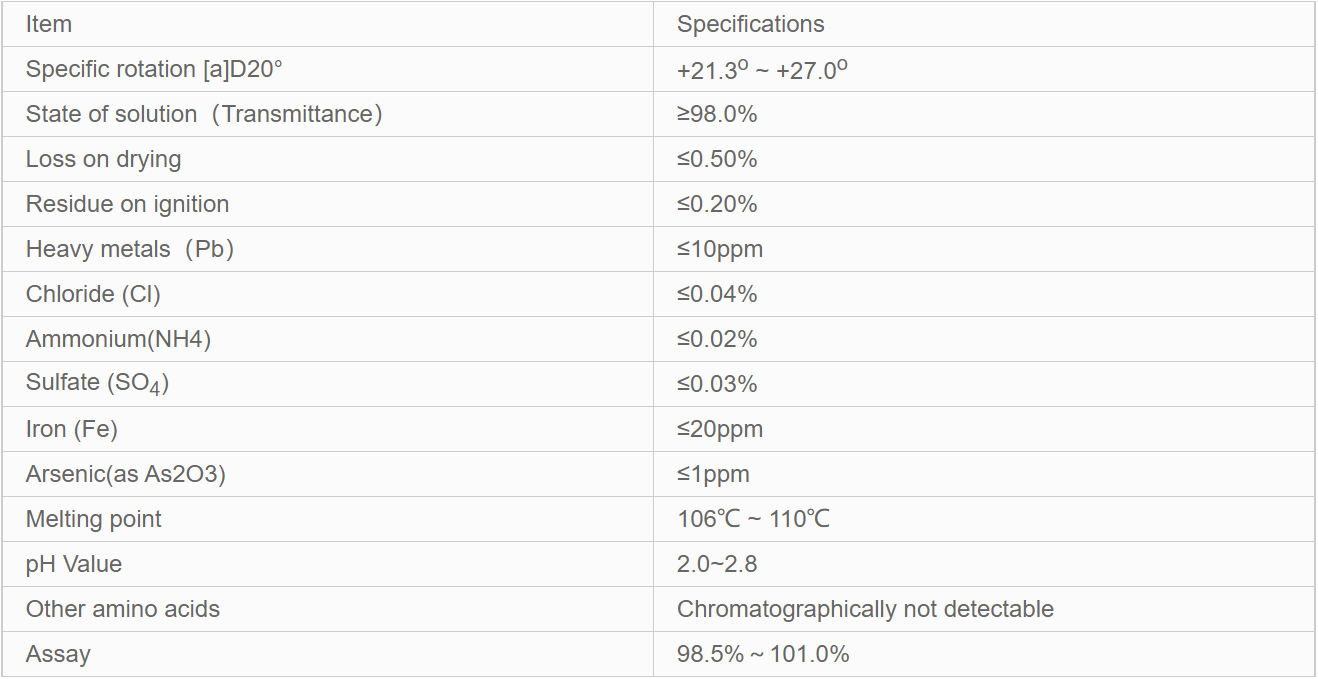Select the 'Residue on ignition' cell
Image resolution: width=1318 pixels, height=679 pixels.
127,204
